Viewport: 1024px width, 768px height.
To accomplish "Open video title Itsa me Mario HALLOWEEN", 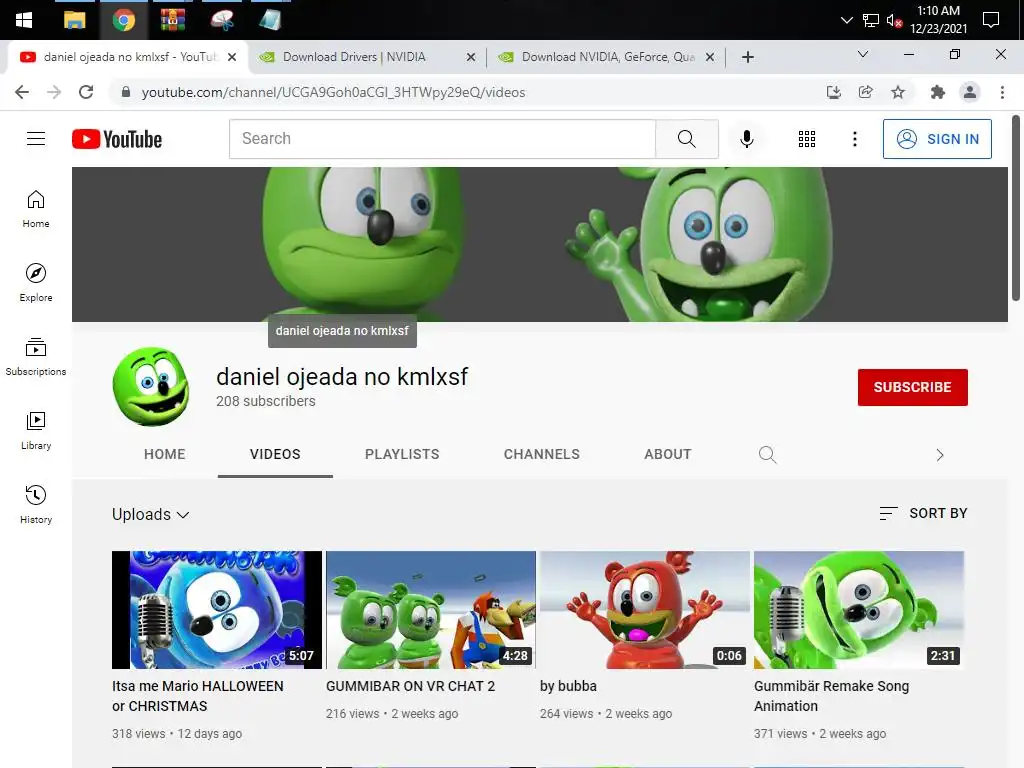I will pyautogui.click(x=198, y=696).
